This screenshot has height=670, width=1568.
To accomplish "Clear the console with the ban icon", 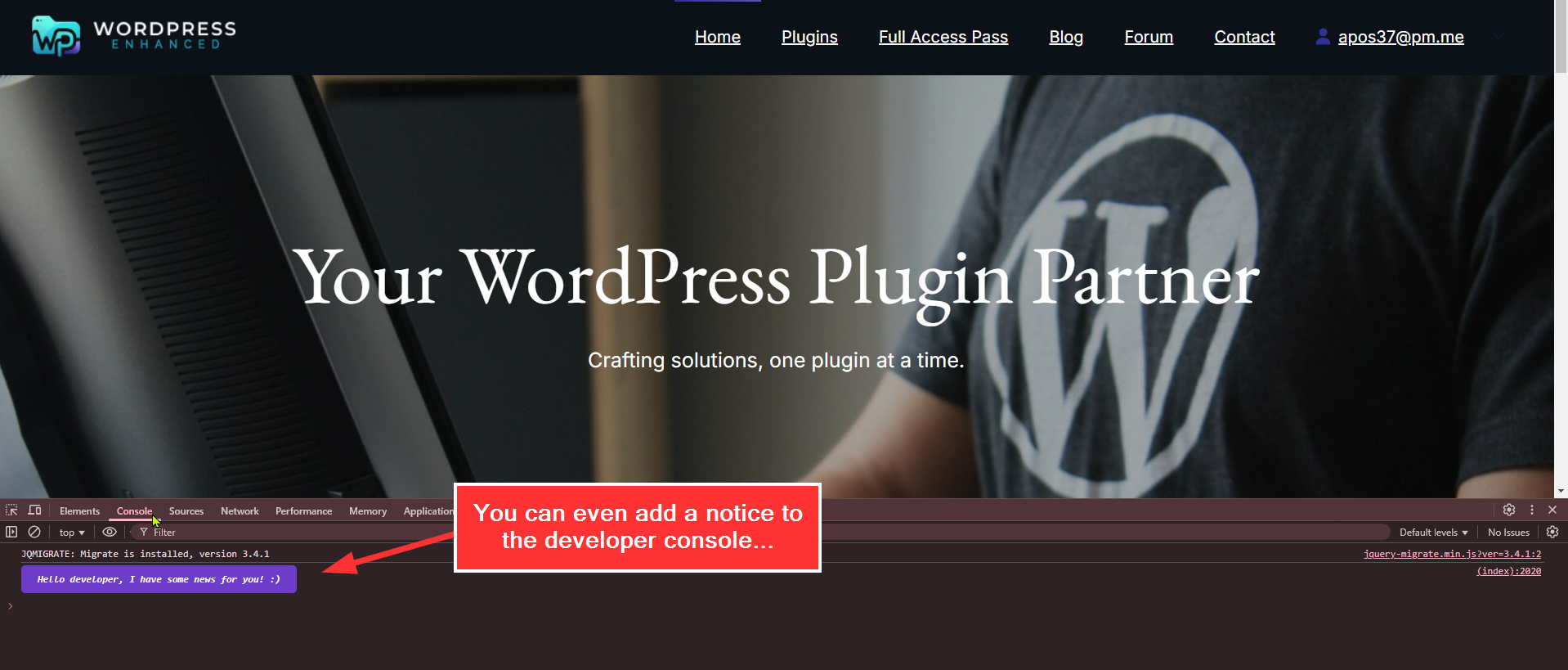I will (x=34, y=532).
